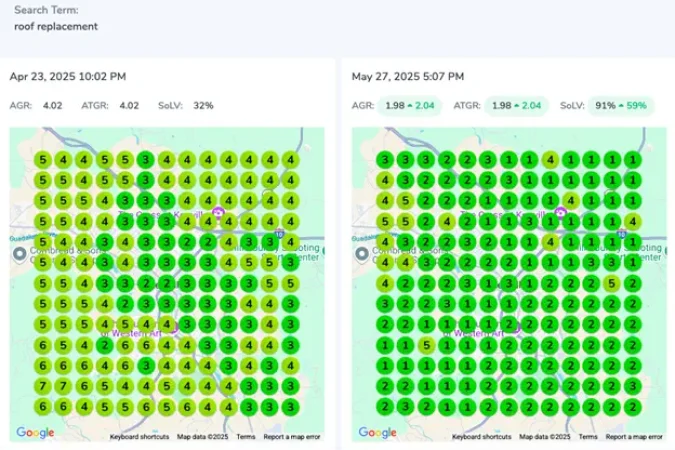Click the gray location marker on May map's left edge
This screenshot has height=450, width=675.
[361, 253]
